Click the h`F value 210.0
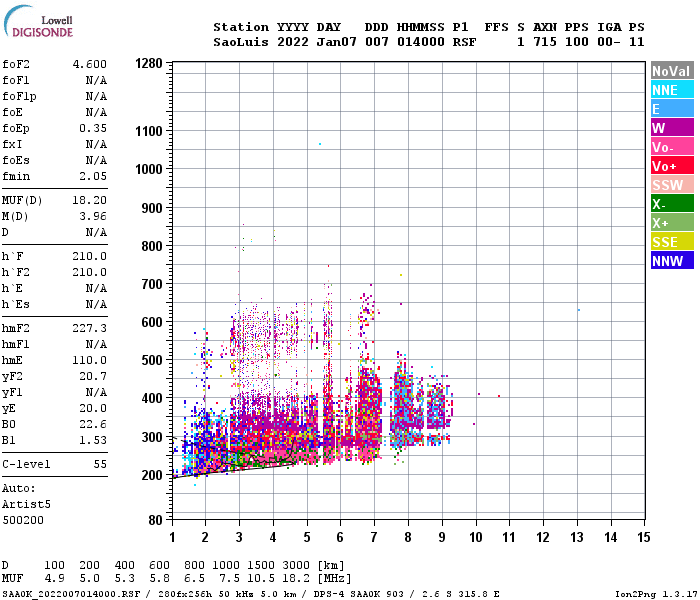The height and width of the screenshot is (600, 700). [x=90, y=256]
